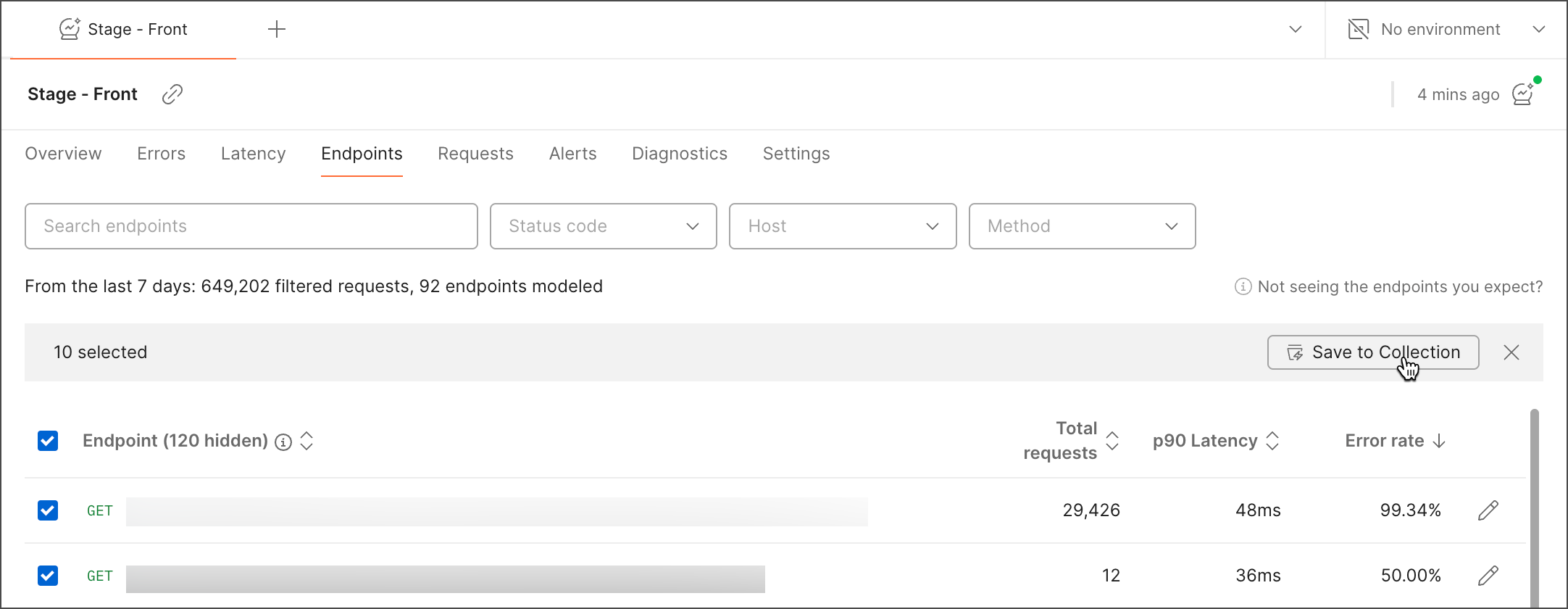Switch to the Latency tab
The image size is (1568, 609).
coord(253,154)
